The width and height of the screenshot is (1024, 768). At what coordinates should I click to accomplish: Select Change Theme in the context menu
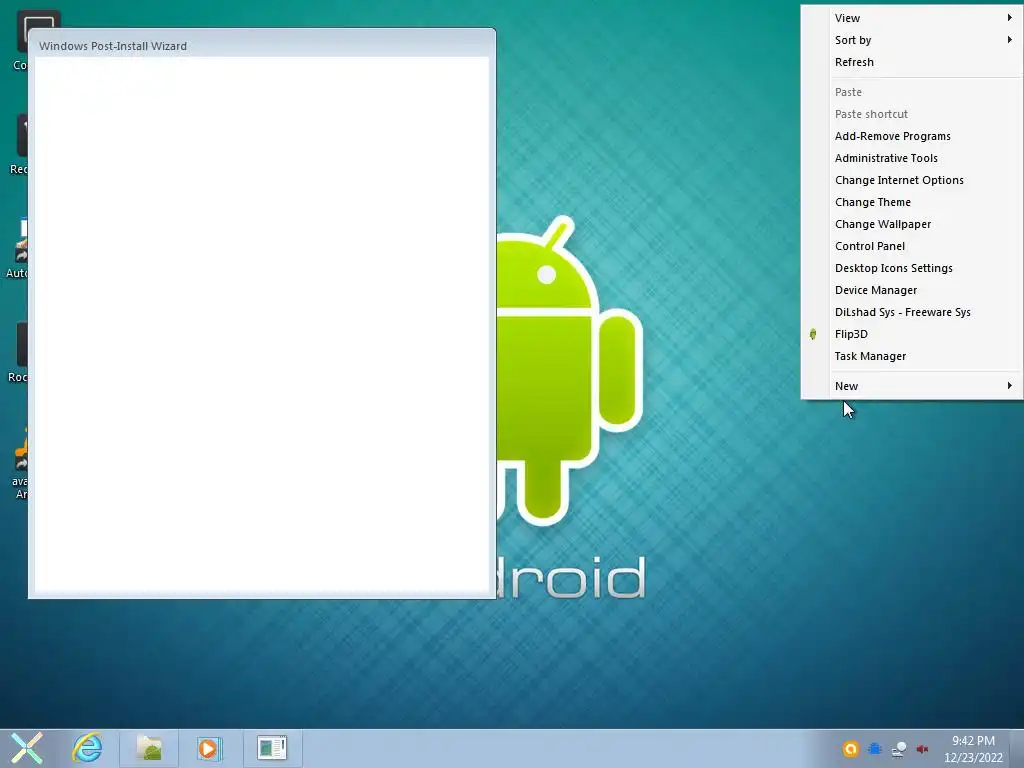912,202
